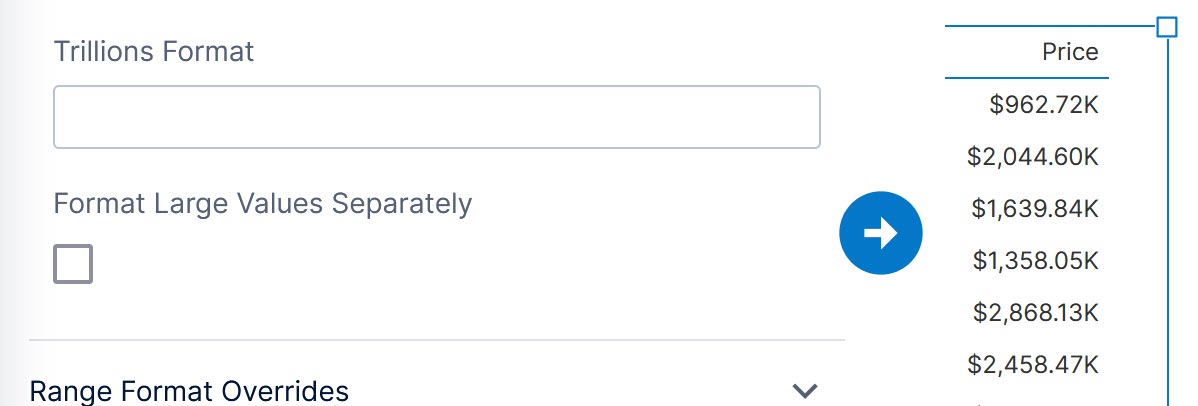Select the $2,044.60K price cell
The height and width of the screenshot is (406, 1198).
1033,156
